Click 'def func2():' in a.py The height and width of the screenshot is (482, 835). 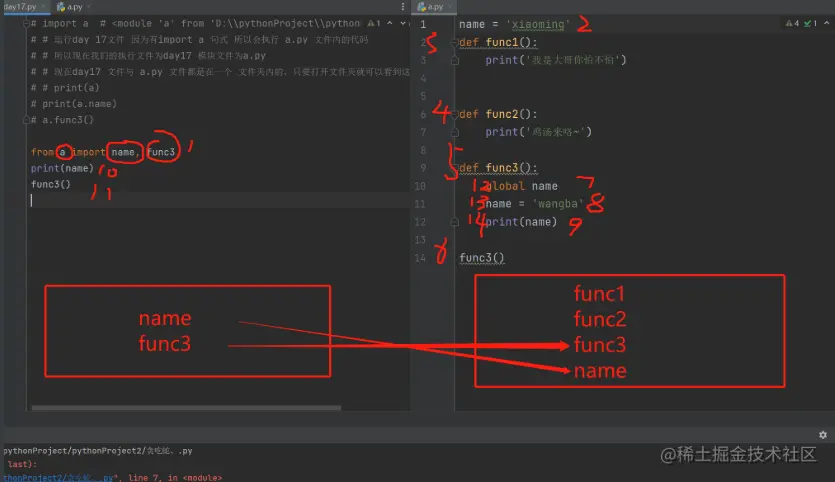498,114
